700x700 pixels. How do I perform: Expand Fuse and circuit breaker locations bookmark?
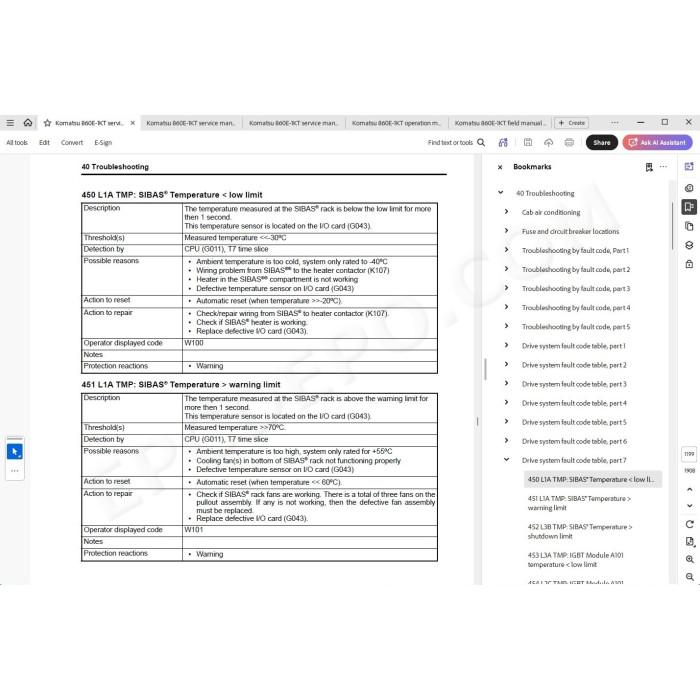point(506,231)
